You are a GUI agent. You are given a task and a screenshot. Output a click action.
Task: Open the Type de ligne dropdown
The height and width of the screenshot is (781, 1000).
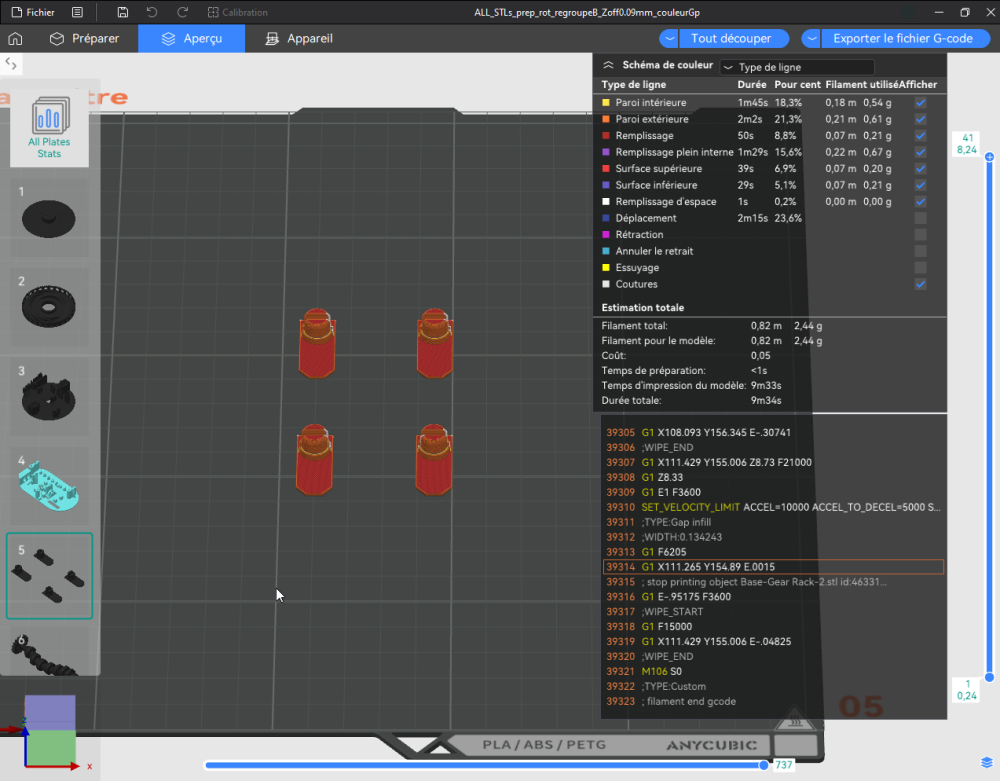pos(797,67)
